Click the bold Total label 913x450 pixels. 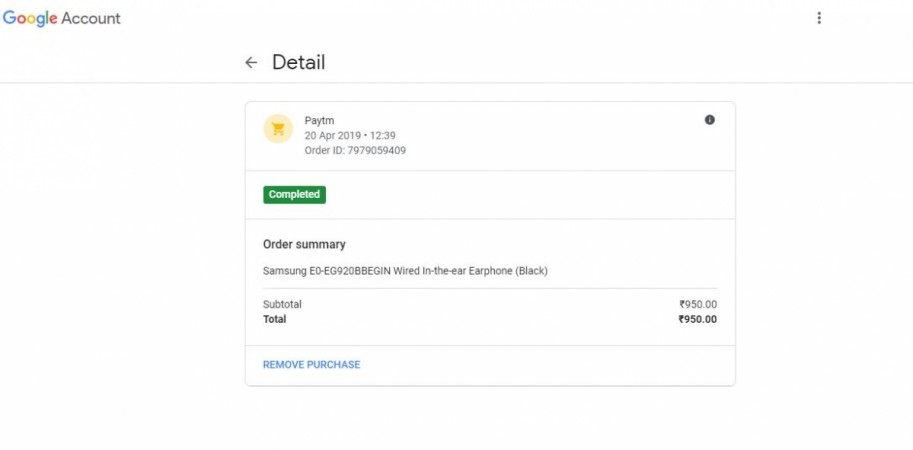pos(275,319)
